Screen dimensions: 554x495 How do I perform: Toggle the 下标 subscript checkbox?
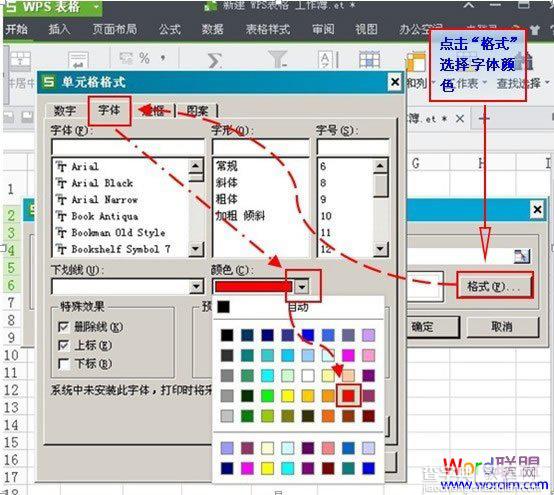64,364
